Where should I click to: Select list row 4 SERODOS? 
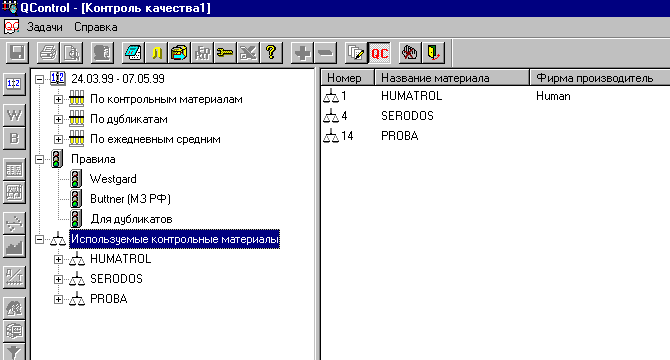[x=496, y=116]
